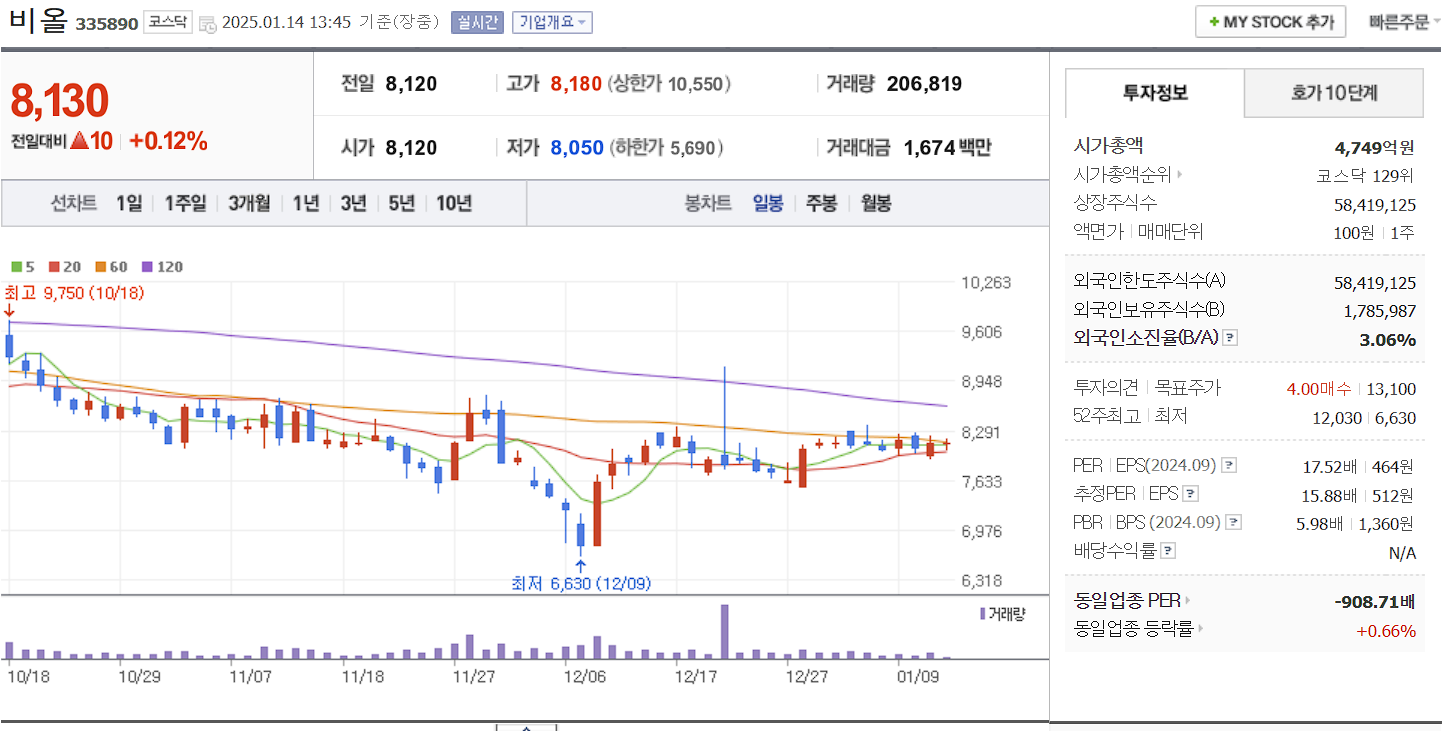The height and width of the screenshot is (731, 1444).
Task: Click the 배당수익률 help icon
Action: (1167, 549)
